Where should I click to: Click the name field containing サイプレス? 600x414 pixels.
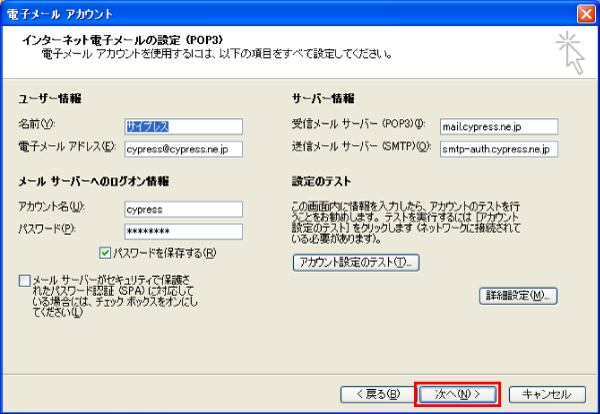coord(184,126)
